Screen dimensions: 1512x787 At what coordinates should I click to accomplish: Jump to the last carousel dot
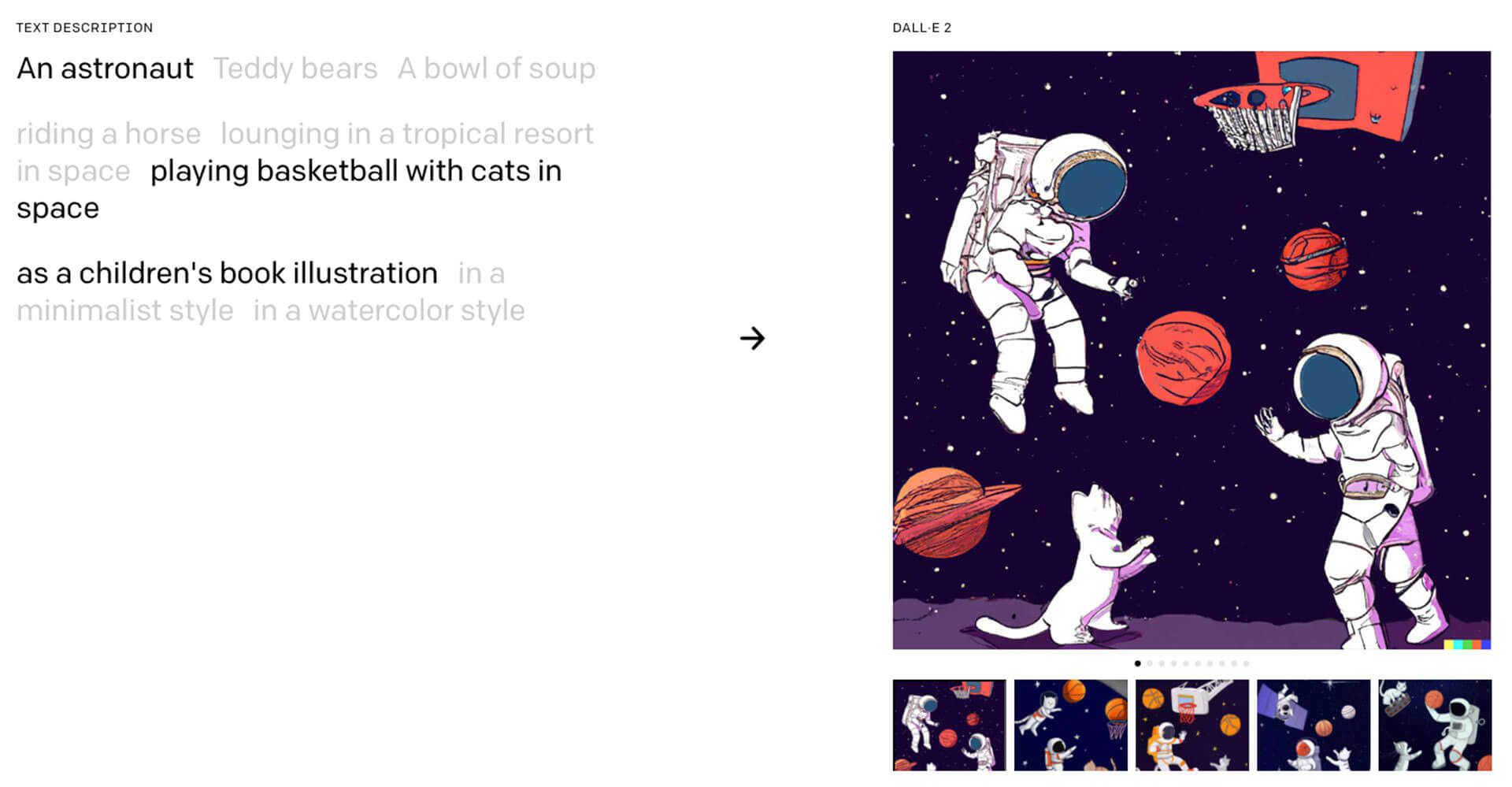click(x=1246, y=663)
